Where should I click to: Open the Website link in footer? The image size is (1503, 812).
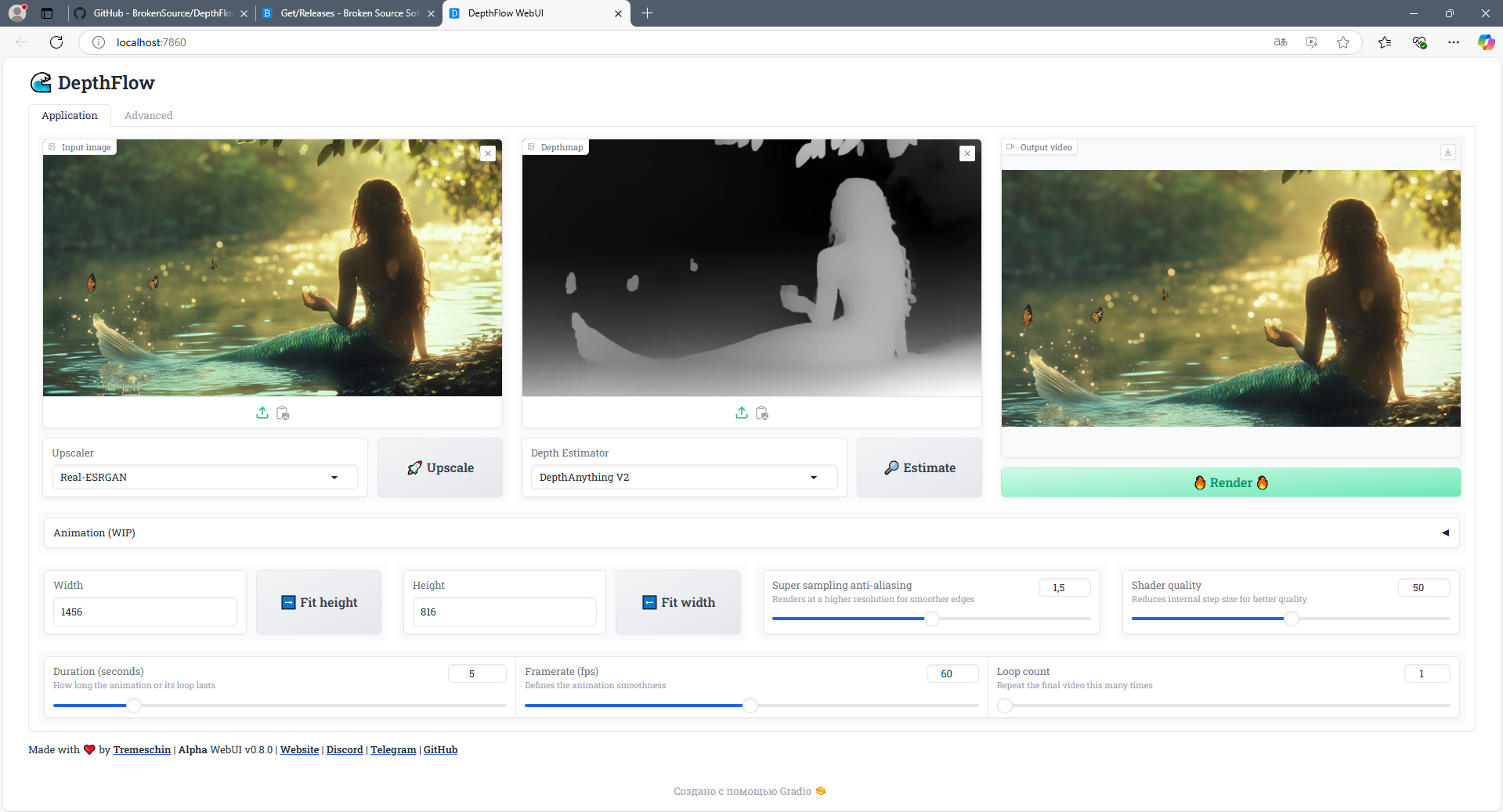coord(299,749)
